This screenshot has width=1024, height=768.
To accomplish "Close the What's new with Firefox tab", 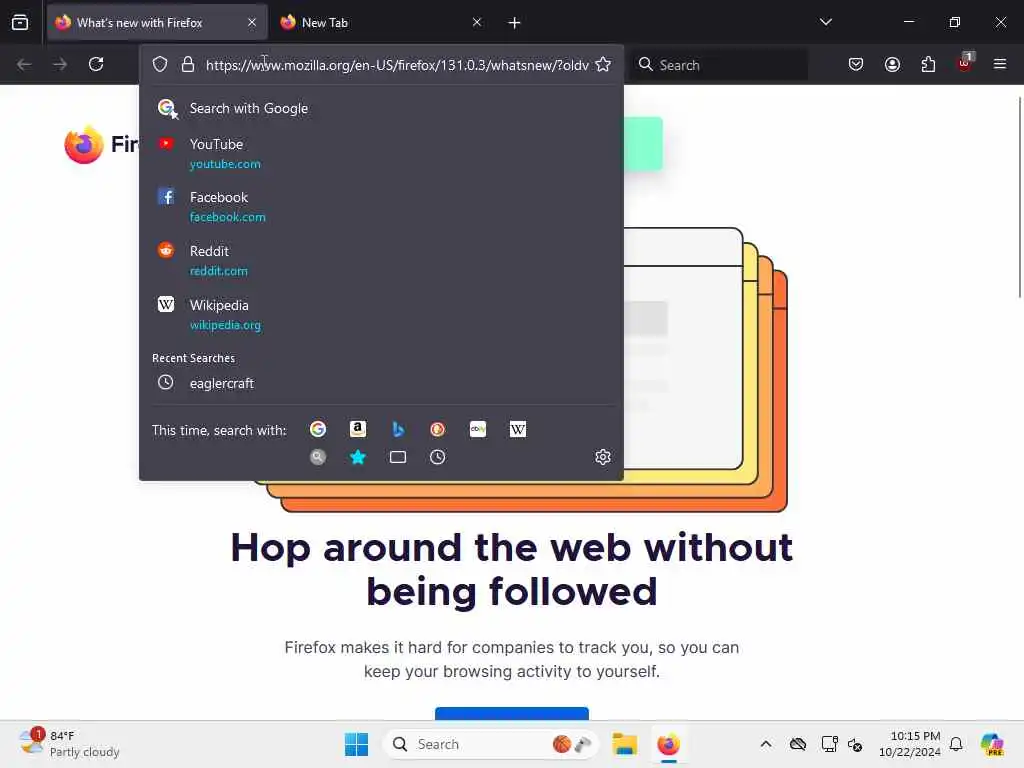I will coord(252,23).
